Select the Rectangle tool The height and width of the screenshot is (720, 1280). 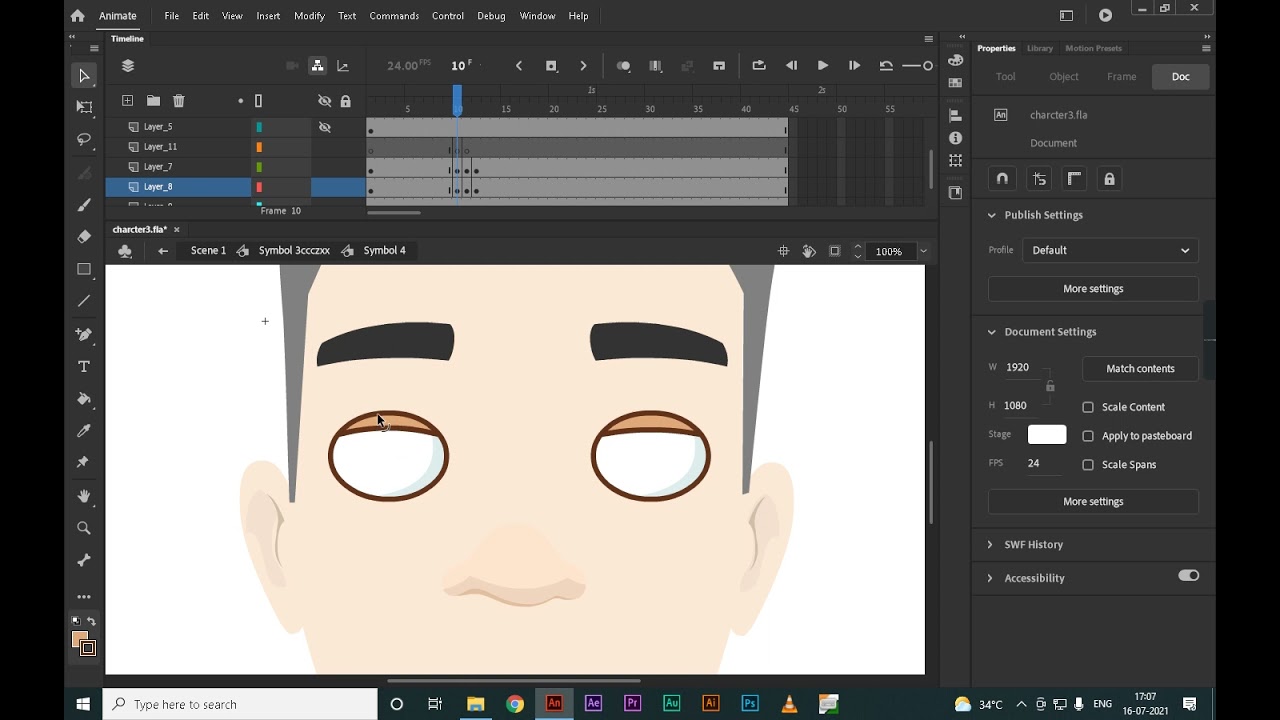click(x=84, y=269)
